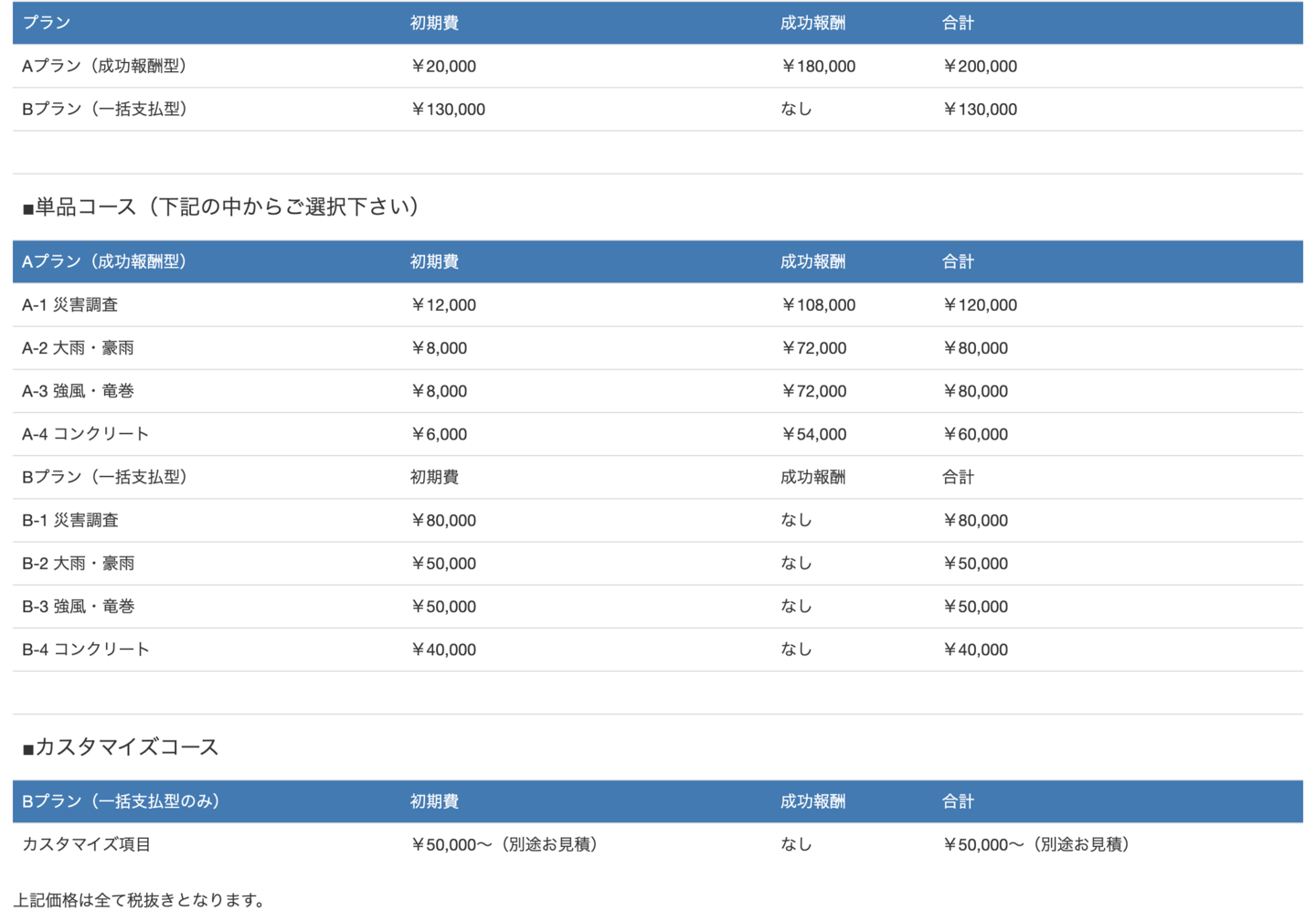Viewport: 1316px width, 911px height.
Task: Click the ¥108,000 success fee for A-1
Action: 818,305
